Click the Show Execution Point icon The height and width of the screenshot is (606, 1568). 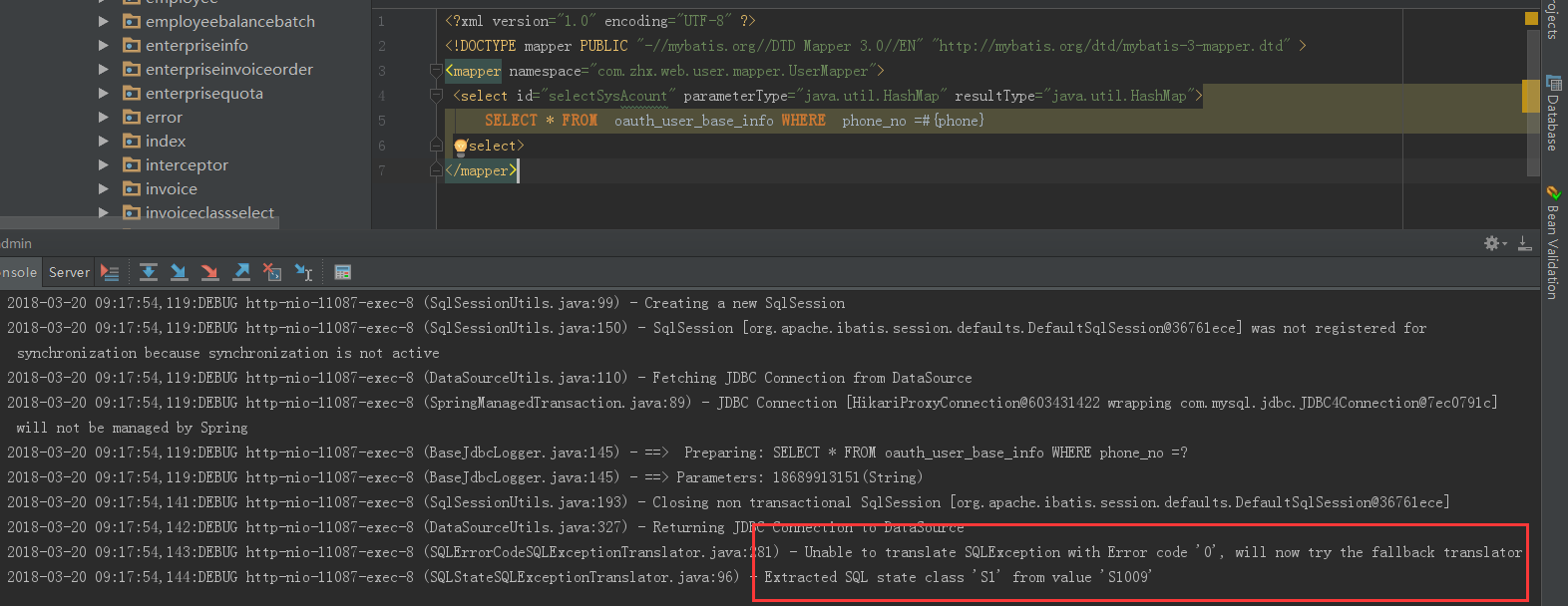[x=110, y=272]
